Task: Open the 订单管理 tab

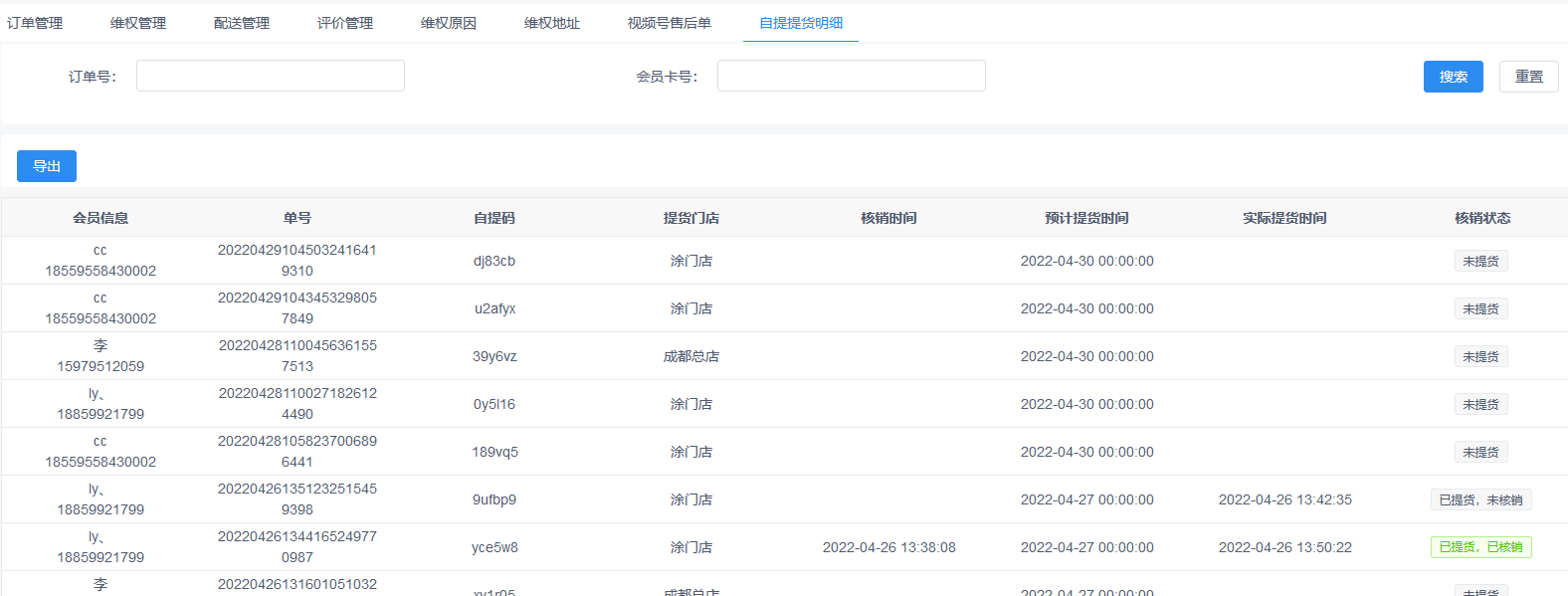Action: point(35,23)
